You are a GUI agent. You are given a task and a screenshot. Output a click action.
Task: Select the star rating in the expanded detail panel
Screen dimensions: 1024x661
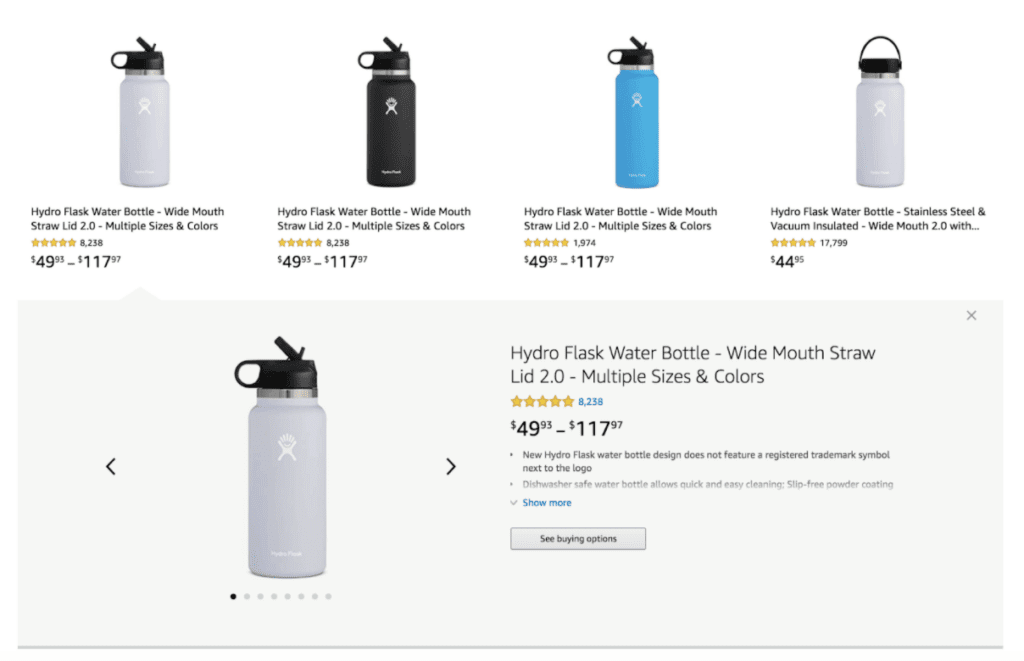(x=543, y=400)
